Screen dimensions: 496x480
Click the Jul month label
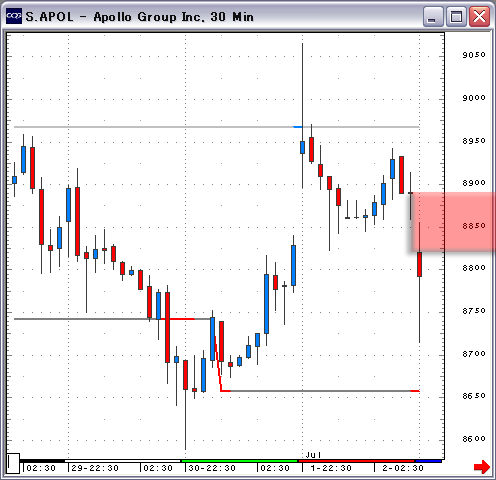(x=313, y=455)
